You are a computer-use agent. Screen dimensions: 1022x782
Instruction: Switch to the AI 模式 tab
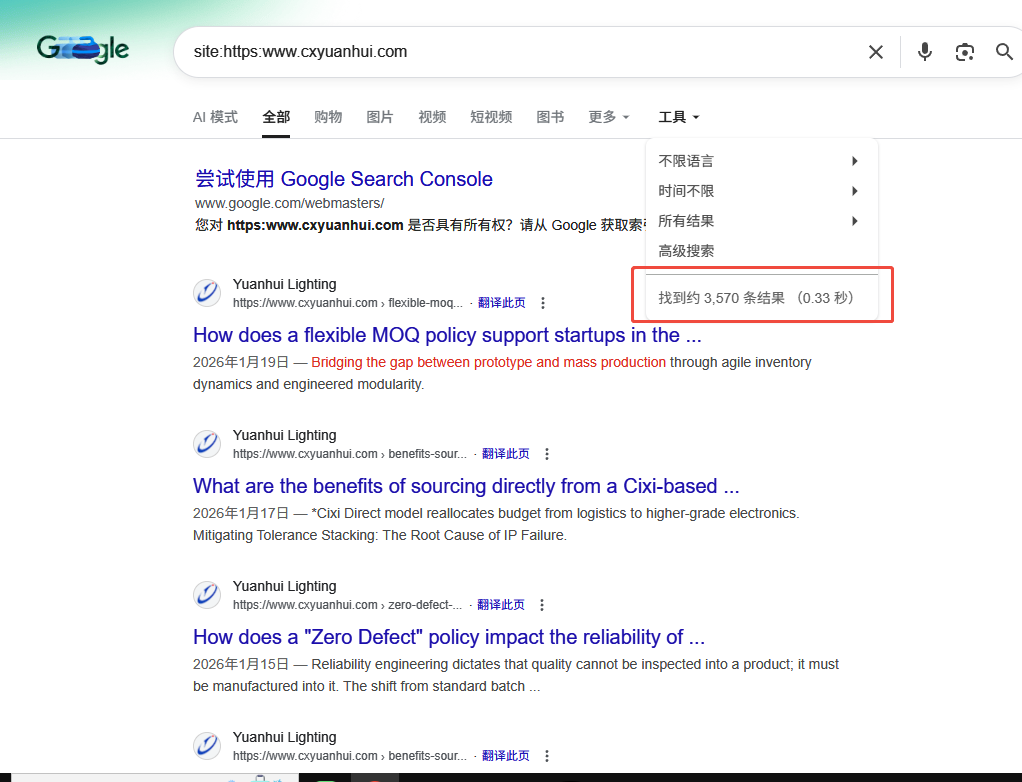point(215,117)
